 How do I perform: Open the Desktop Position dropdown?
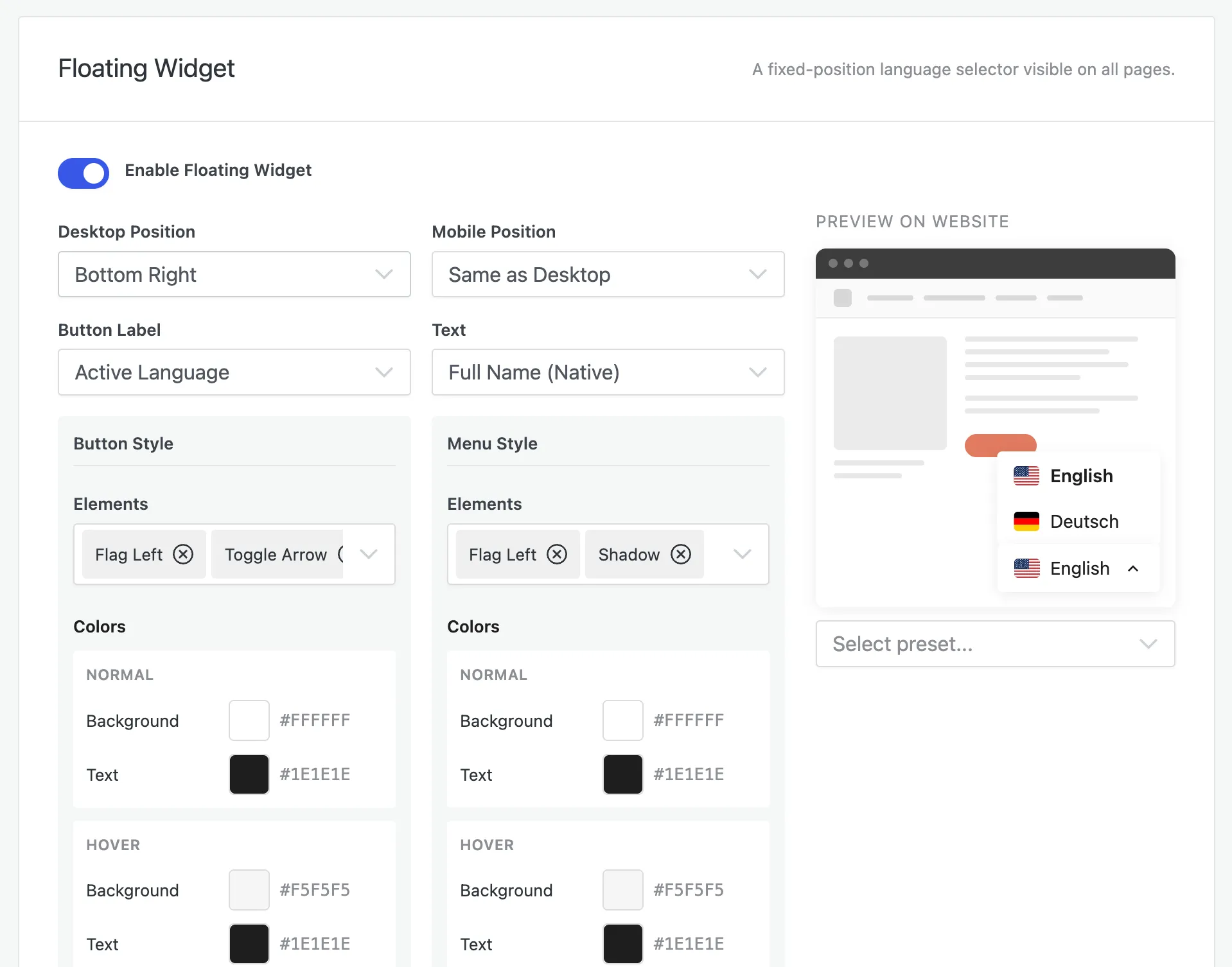[x=234, y=275]
